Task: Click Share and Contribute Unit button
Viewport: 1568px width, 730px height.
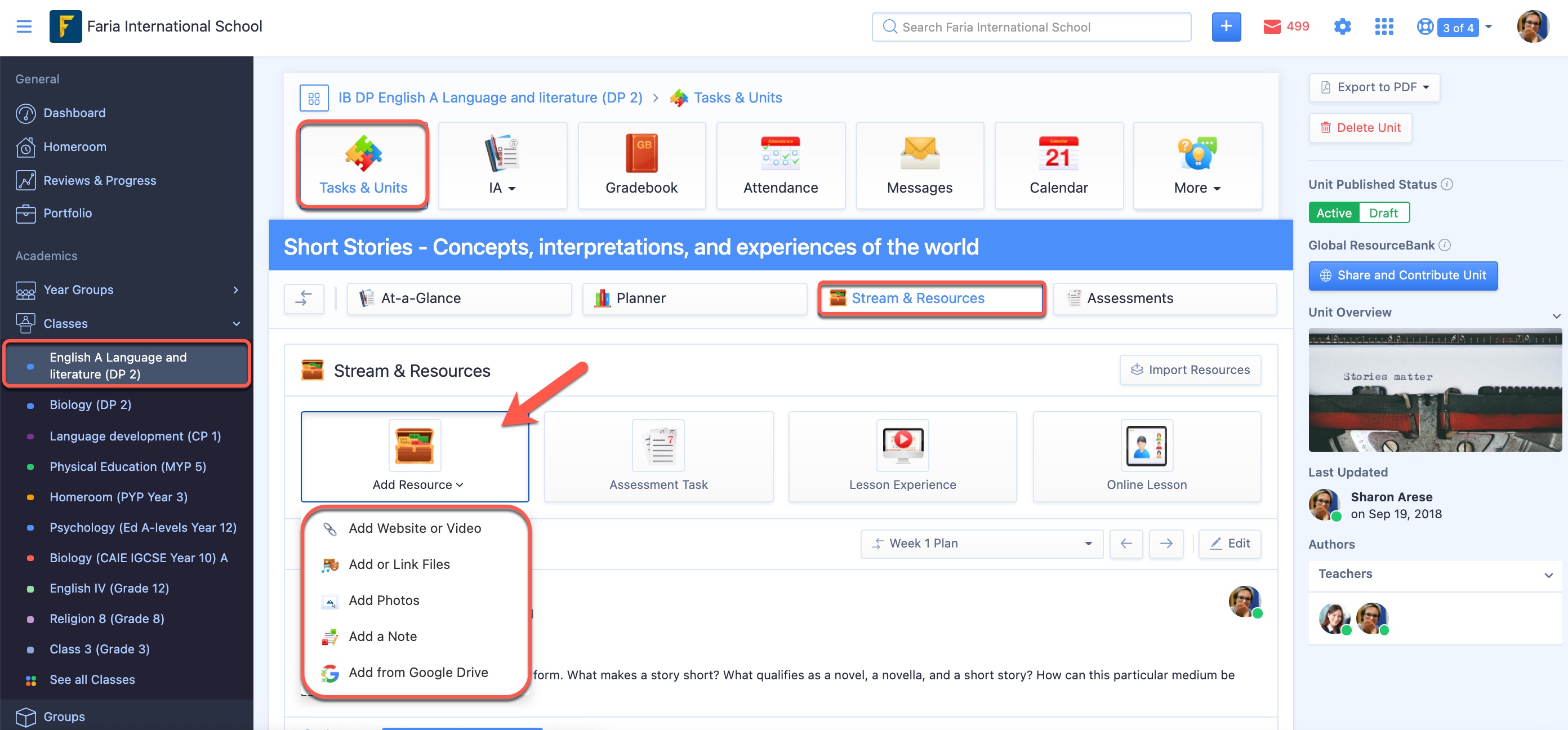Action: (x=1402, y=276)
